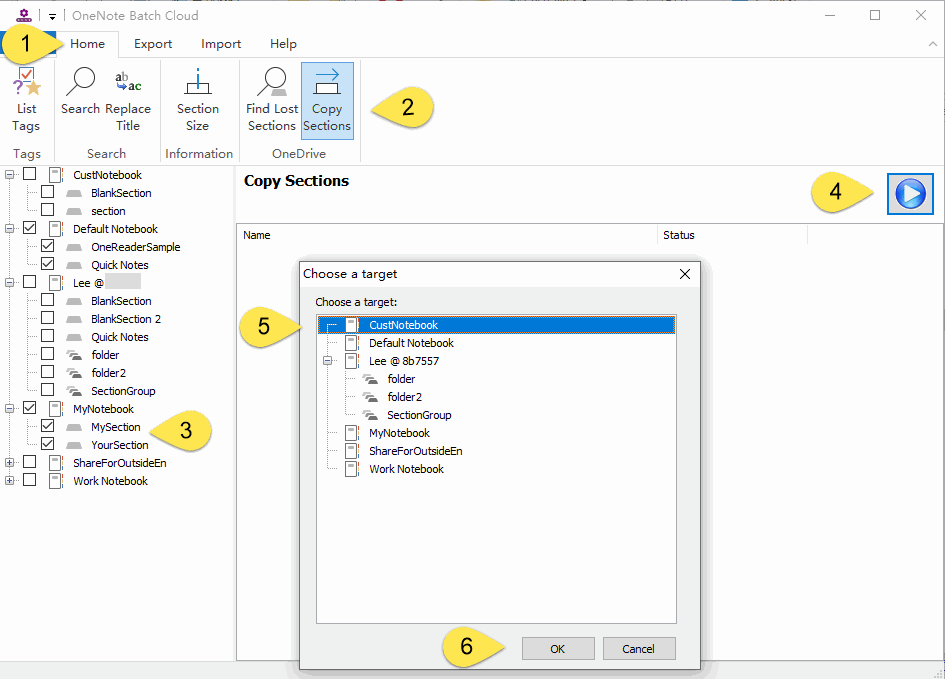
Task: Uncheck the MyNotebook checkbox
Action: 29,408
